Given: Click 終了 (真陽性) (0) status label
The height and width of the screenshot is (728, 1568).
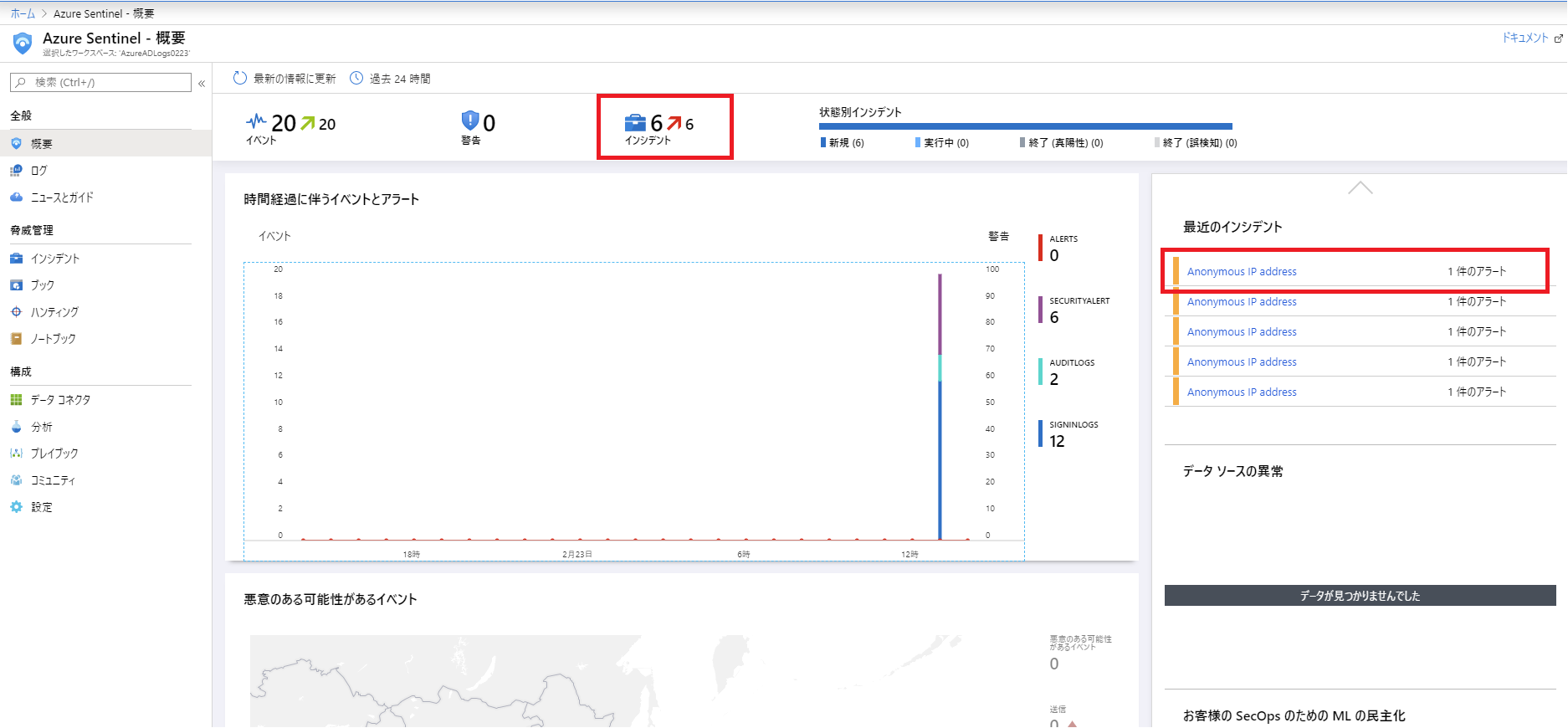Looking at the screenshot, I should pyautogui.click(x=1066, y=143).
